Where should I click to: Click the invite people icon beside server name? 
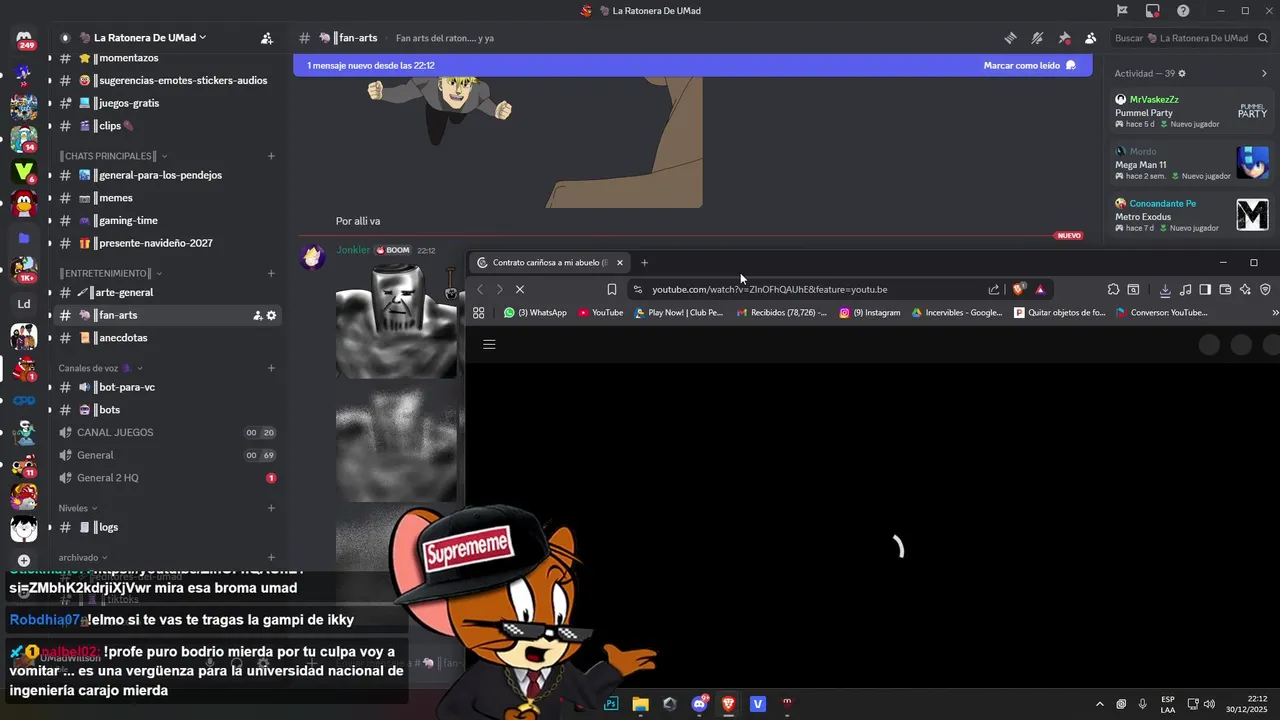(x=267, y=38)
